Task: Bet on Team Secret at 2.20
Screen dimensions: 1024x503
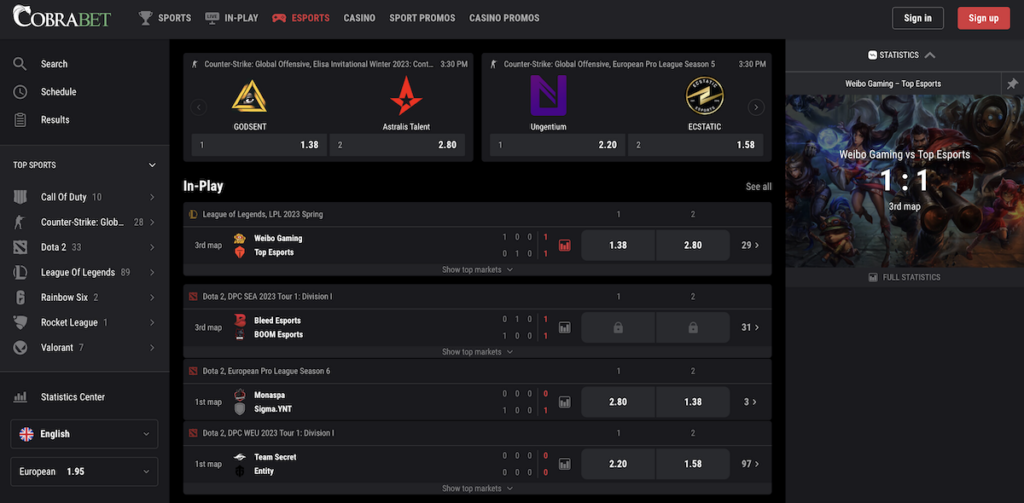Action: (x=618, y=464)
